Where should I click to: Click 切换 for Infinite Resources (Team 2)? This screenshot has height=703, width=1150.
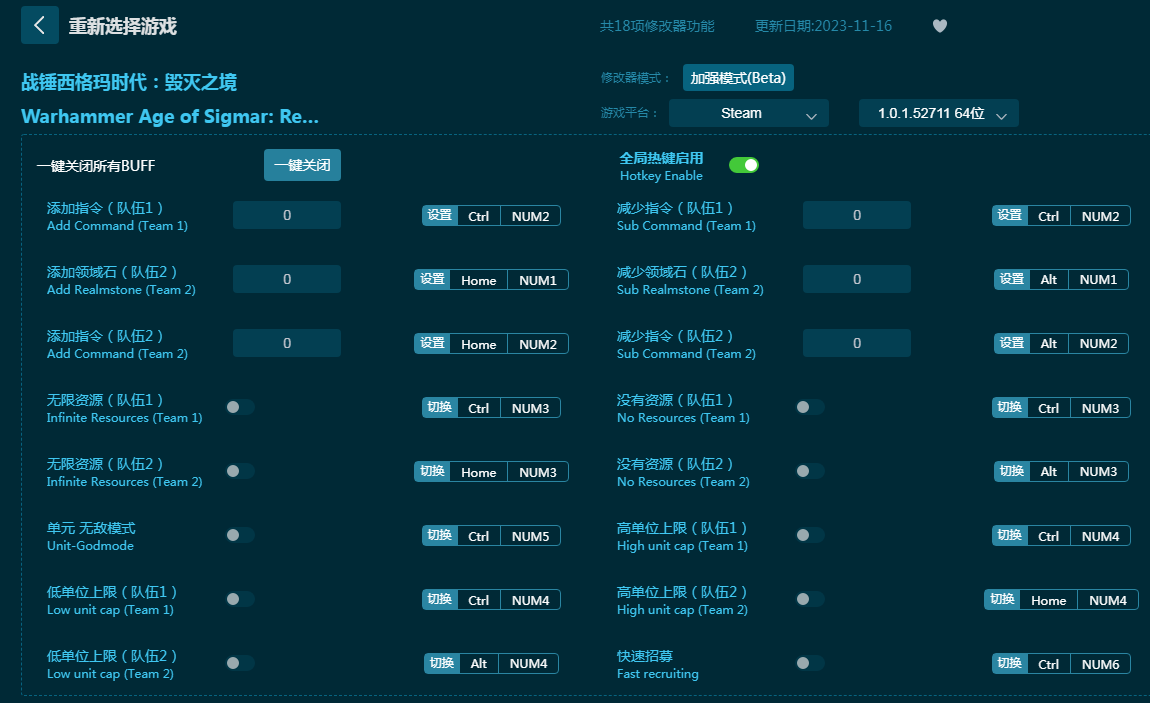click(432, 471)
